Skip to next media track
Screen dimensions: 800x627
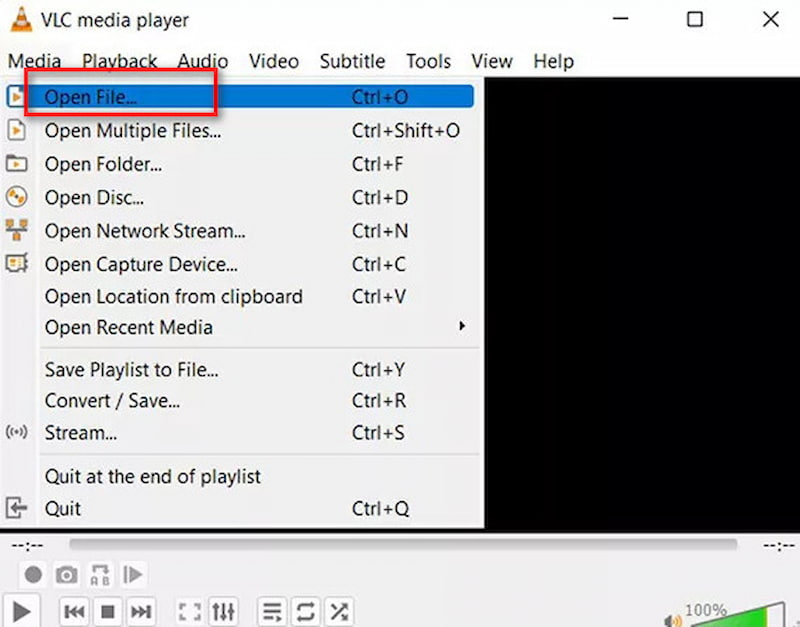[x=141, y=611]
